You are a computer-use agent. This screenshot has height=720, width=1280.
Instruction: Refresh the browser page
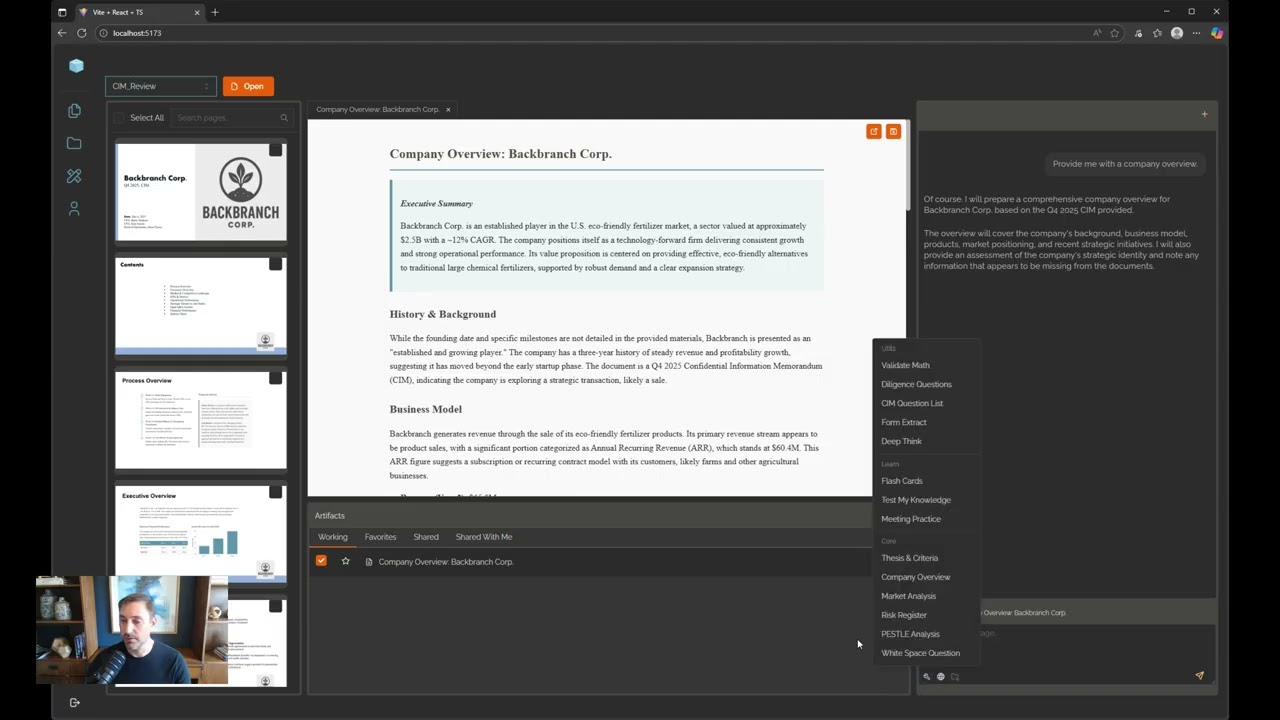click(82, 33)
